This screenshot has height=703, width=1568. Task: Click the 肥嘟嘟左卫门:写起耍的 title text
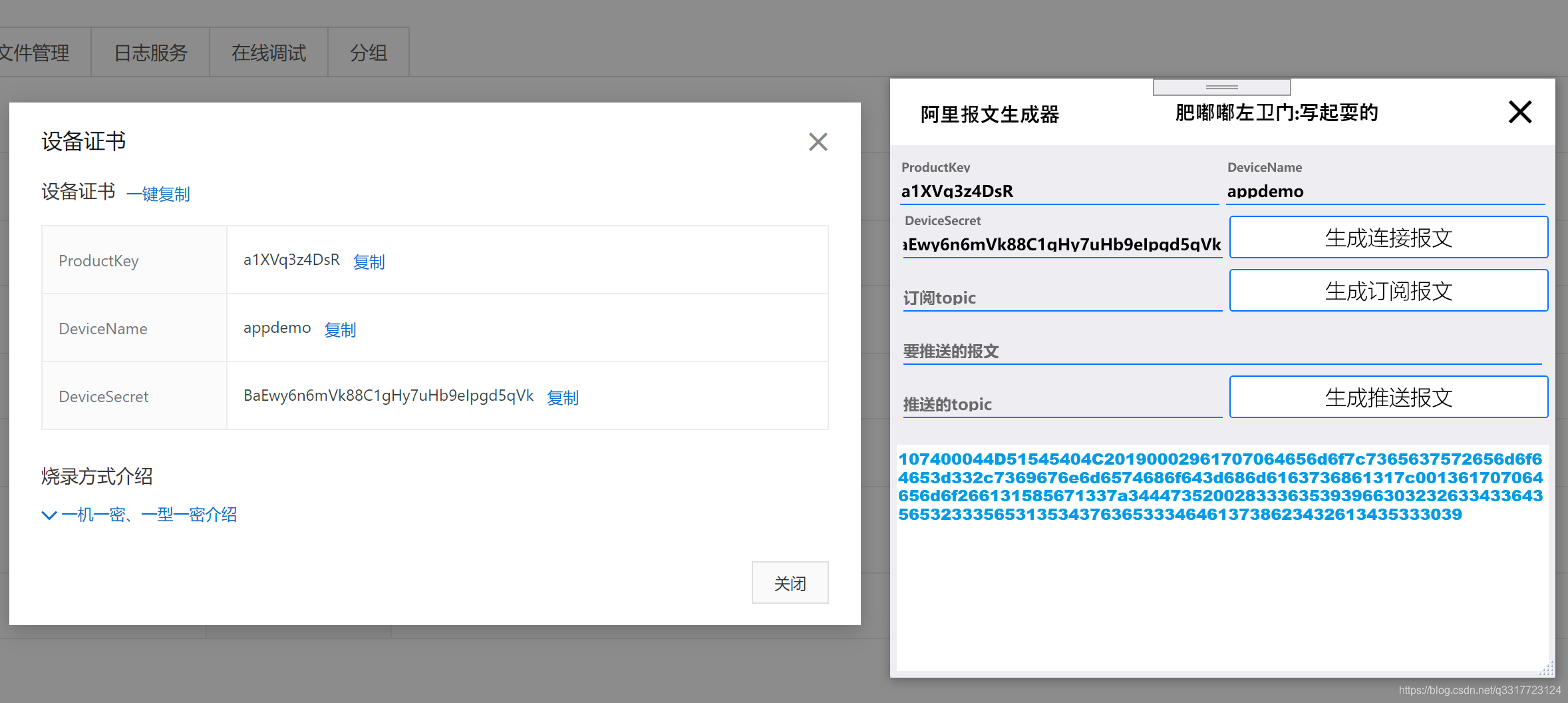[x=1277, y=113]
